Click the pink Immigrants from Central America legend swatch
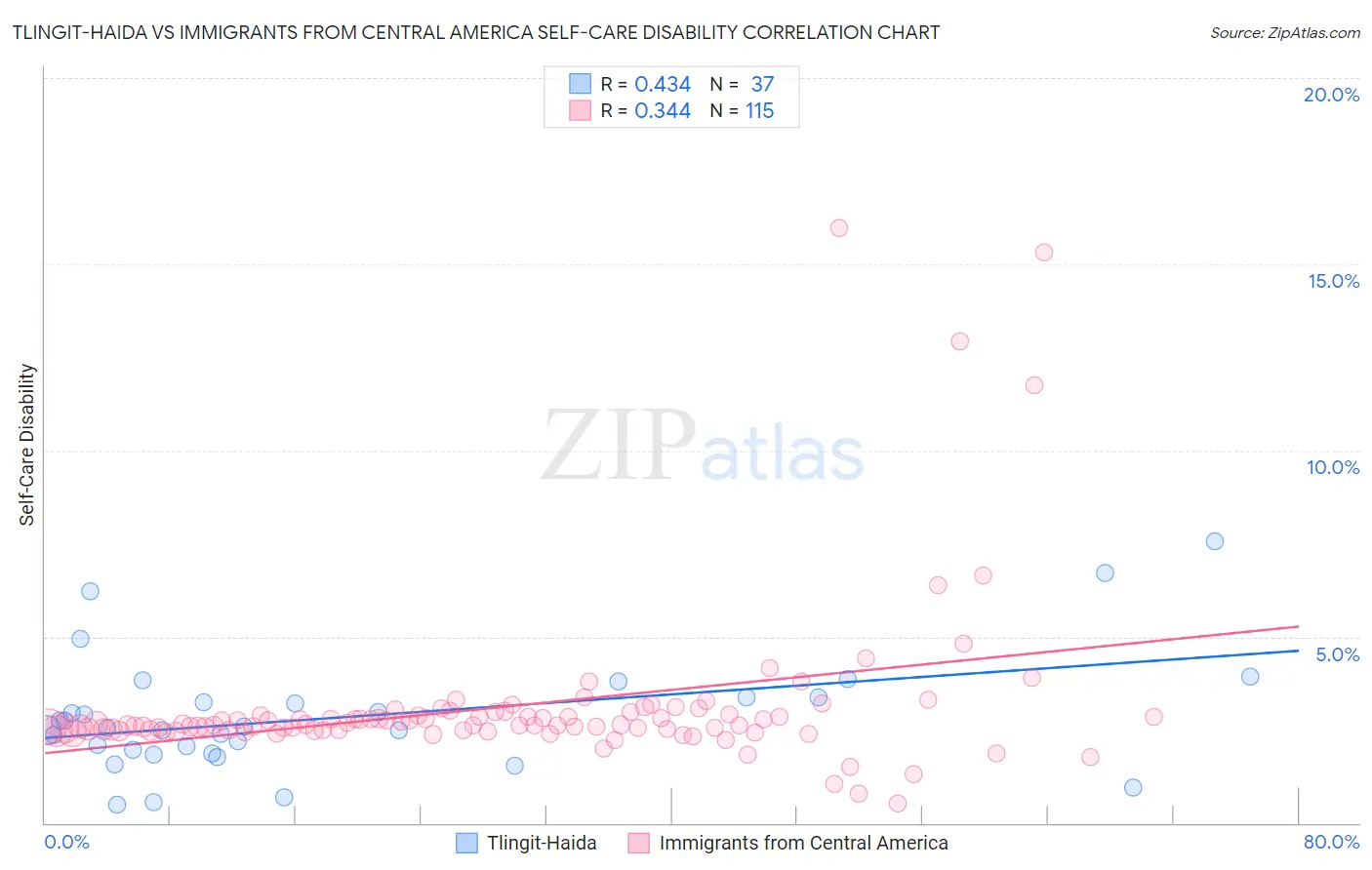 (639, 843)
